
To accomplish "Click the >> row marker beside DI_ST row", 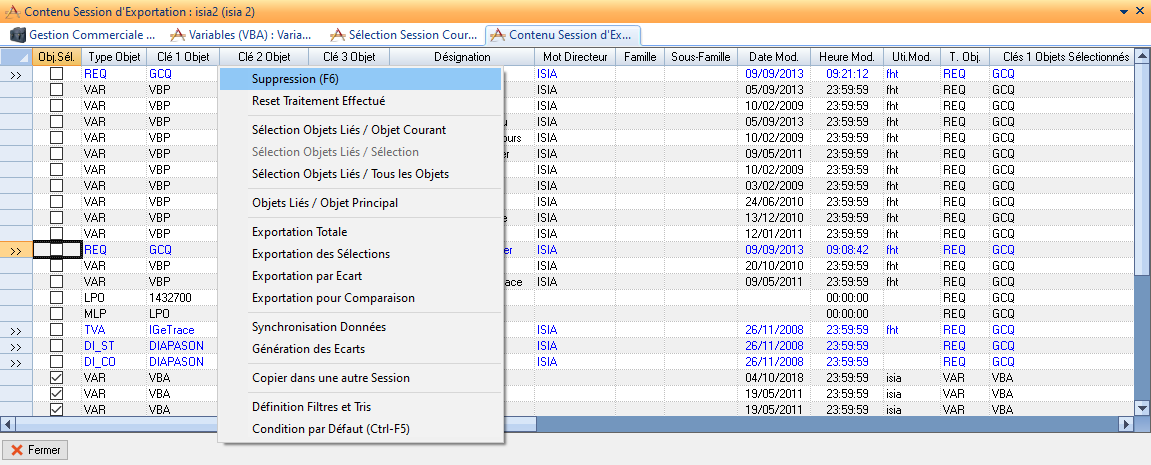I will (16, 346).
